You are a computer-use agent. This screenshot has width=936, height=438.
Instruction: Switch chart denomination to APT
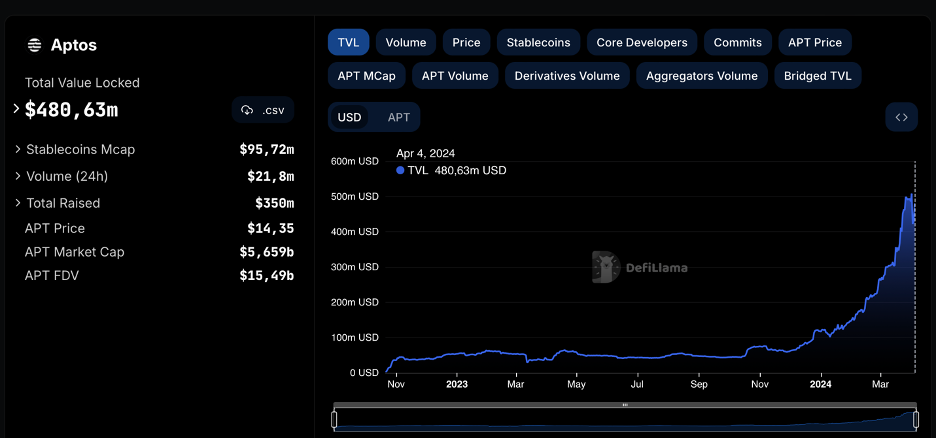tap(399, 117)
